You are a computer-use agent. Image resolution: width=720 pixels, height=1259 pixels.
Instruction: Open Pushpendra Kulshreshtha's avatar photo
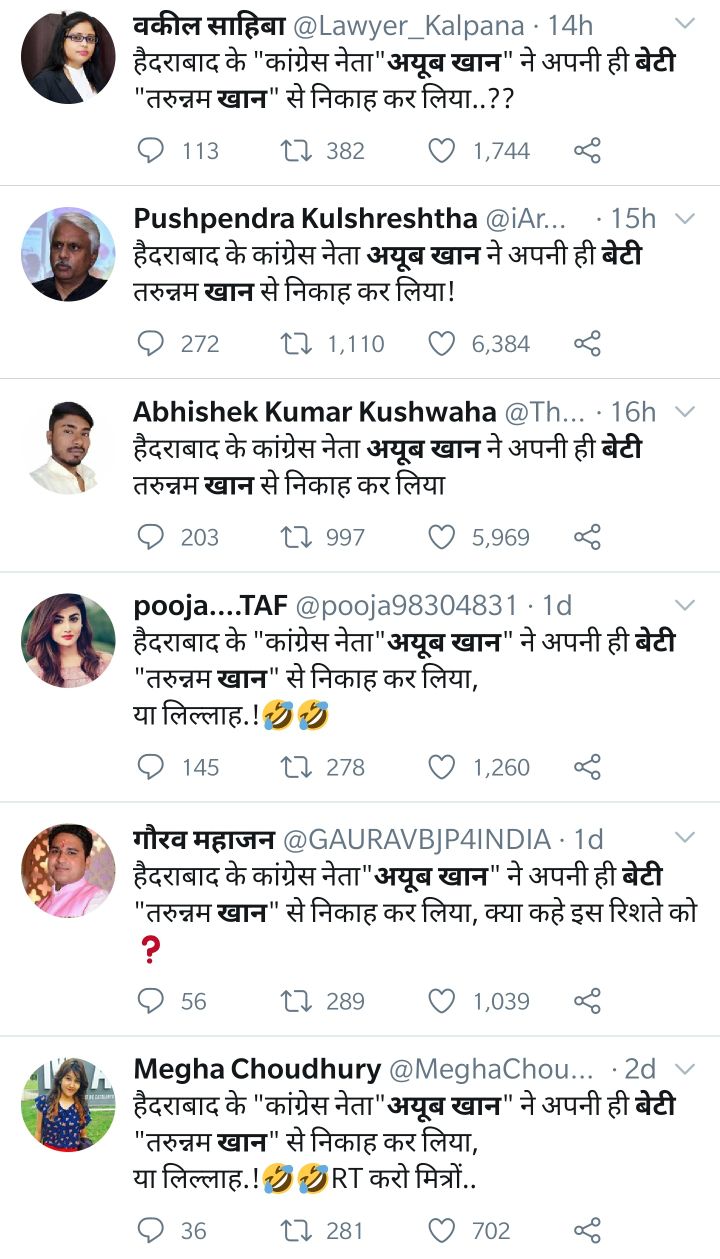tap(68, 254)
